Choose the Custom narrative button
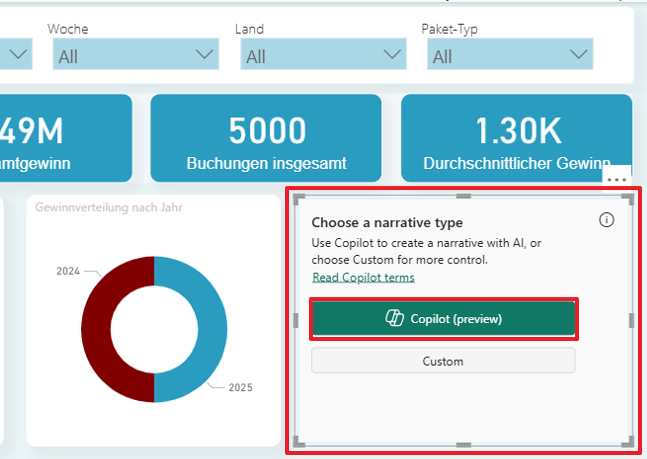 point(443,361)
